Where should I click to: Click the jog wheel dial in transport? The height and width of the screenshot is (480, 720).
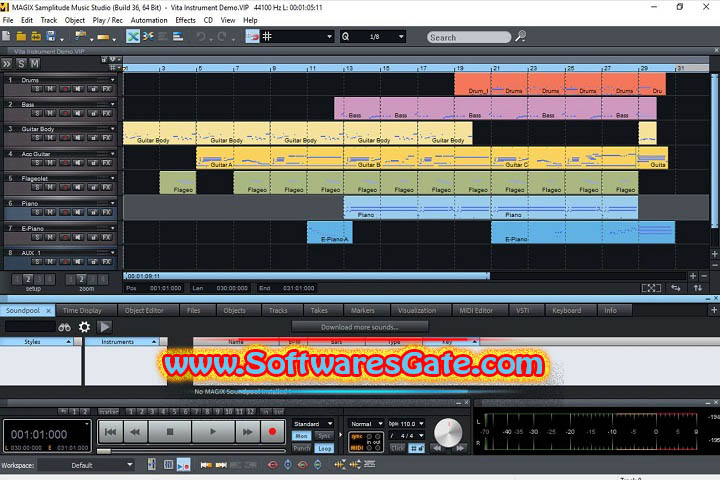448,432
